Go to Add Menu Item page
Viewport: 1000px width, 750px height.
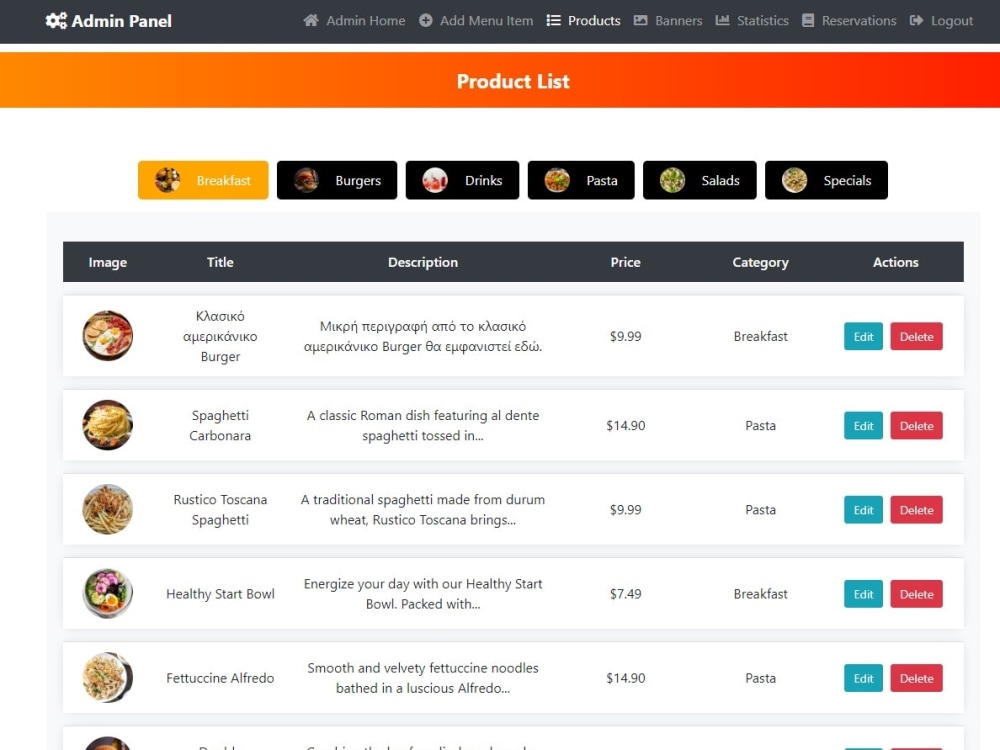click(x=476, y=20)
